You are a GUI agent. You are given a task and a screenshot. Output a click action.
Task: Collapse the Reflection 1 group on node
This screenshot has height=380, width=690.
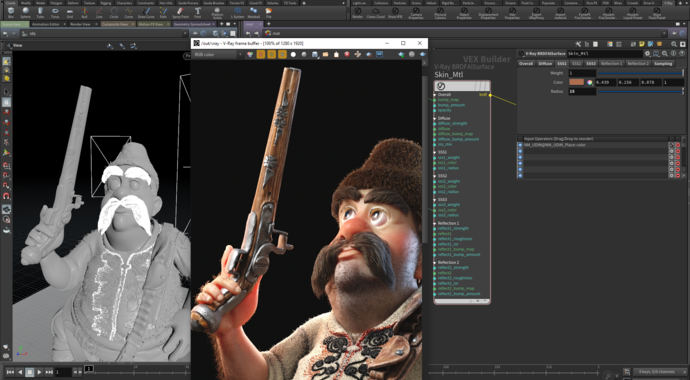click(x=435, y=223)
